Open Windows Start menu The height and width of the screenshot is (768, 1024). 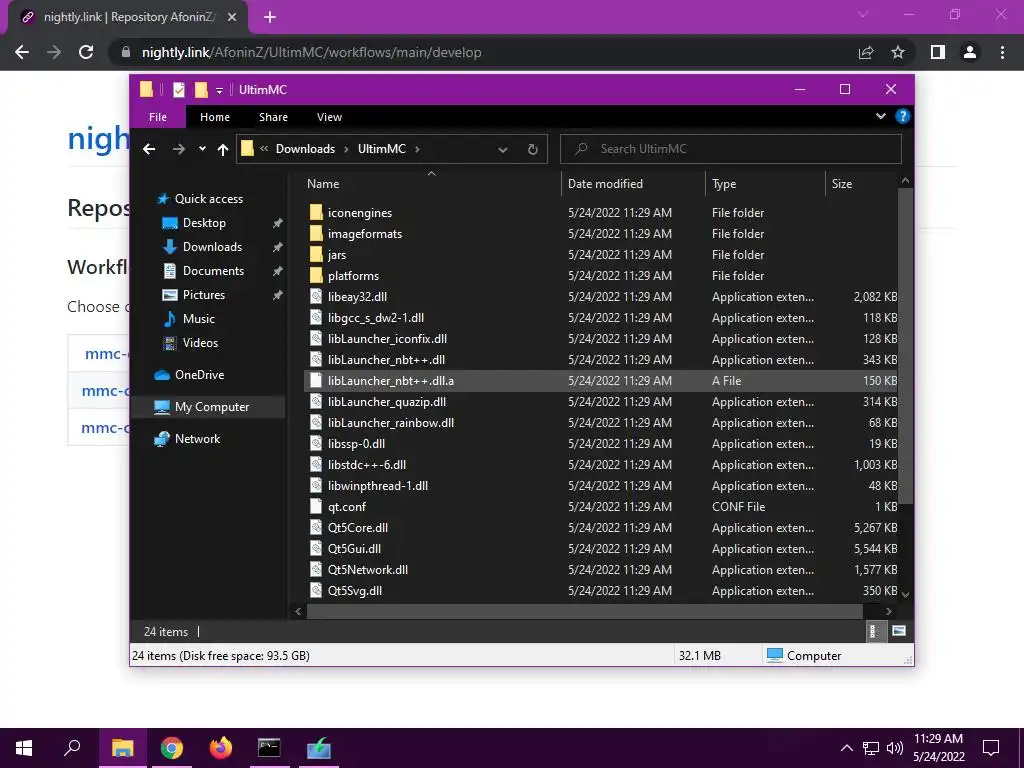click(x=24, y=748)
